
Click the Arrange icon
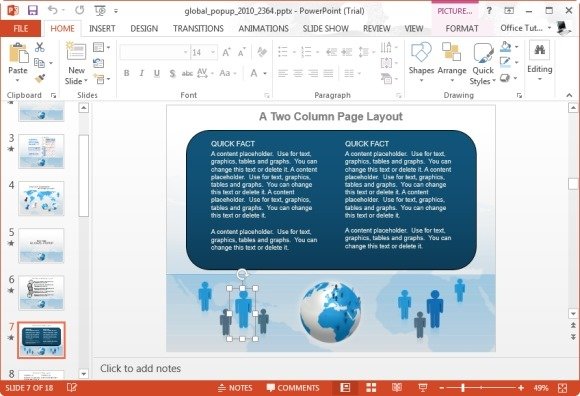(x=452, y=62)
